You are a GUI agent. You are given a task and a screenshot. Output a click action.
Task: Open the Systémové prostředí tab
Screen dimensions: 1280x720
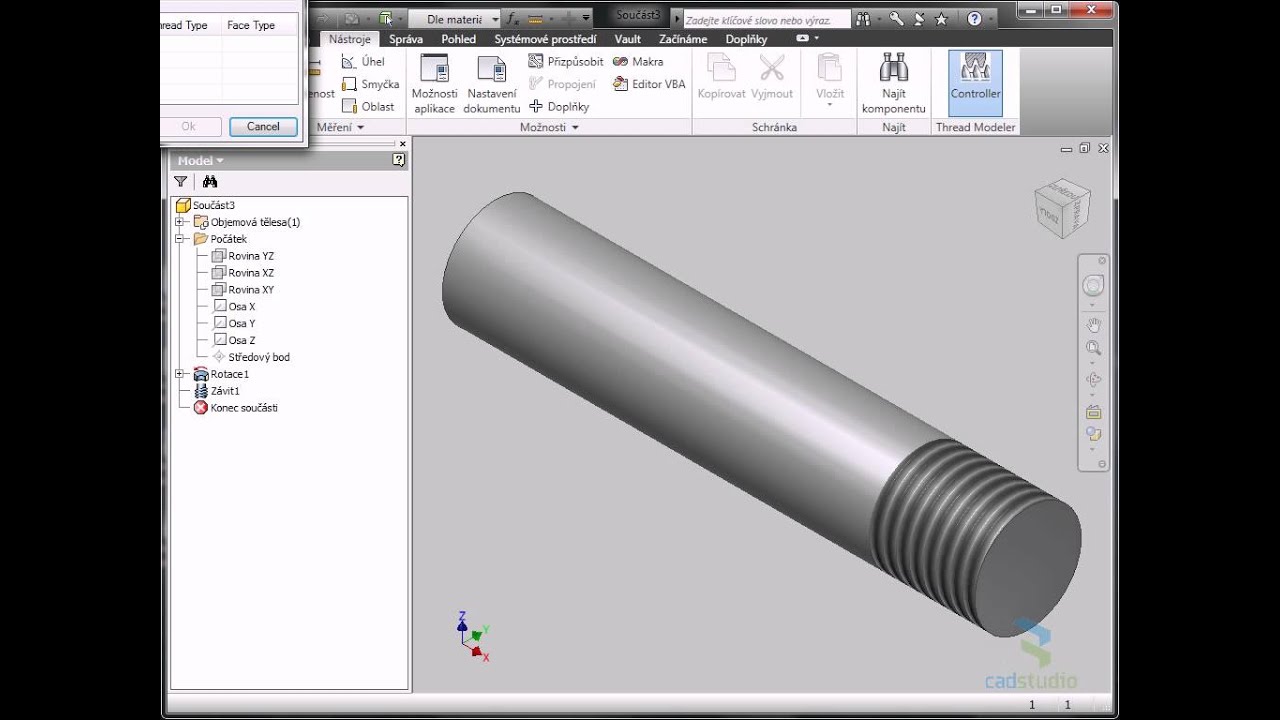[x=545, y=39]
